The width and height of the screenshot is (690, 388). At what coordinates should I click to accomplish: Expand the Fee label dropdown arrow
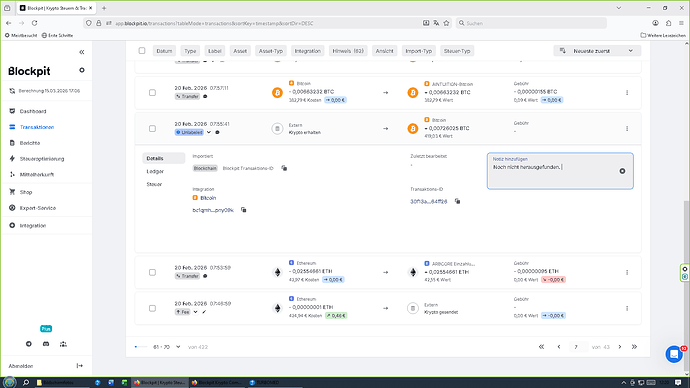195,312
